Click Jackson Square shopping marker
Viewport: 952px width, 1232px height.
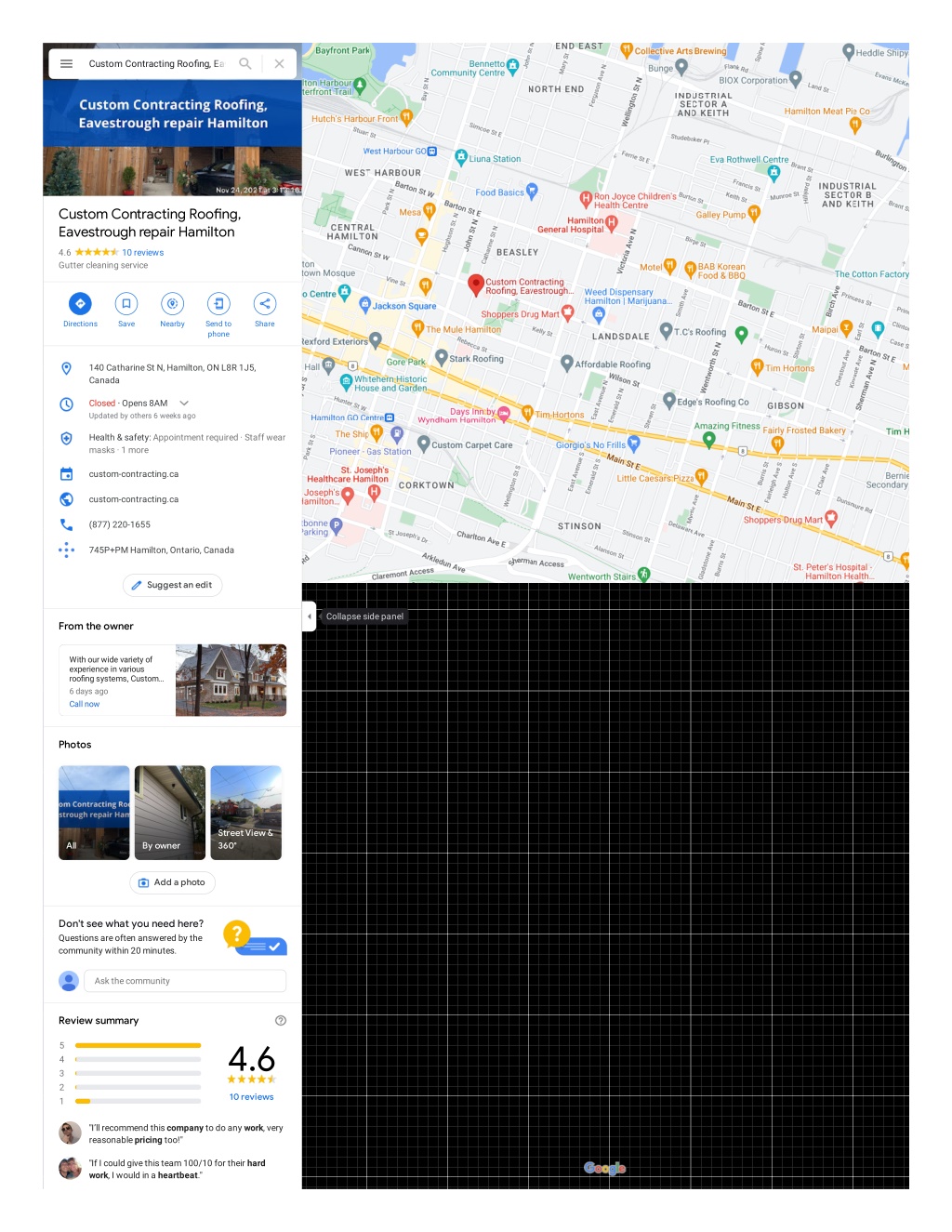coord(365,304)
